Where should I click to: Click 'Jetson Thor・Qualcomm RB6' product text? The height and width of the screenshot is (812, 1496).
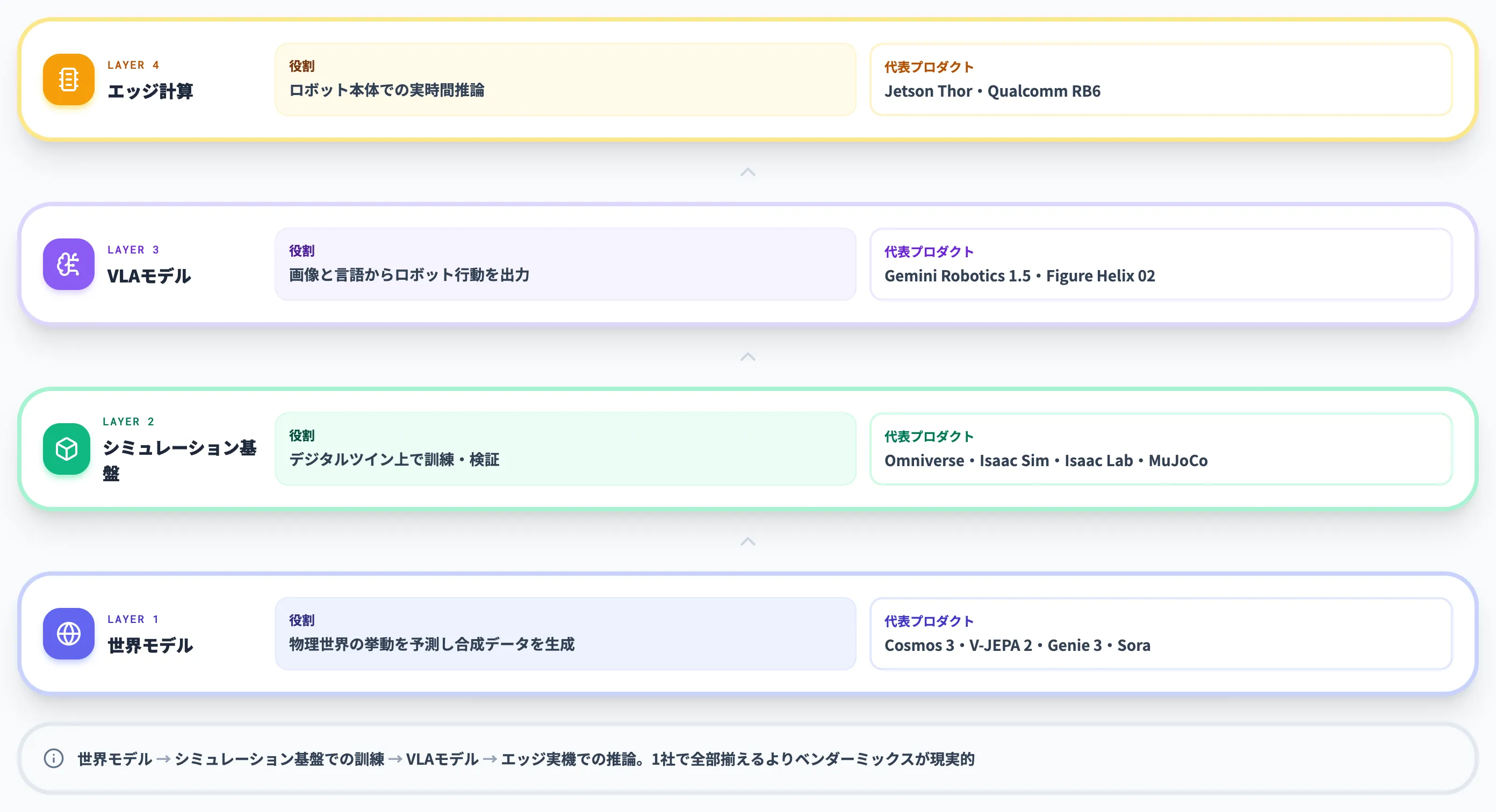point(992,91)
